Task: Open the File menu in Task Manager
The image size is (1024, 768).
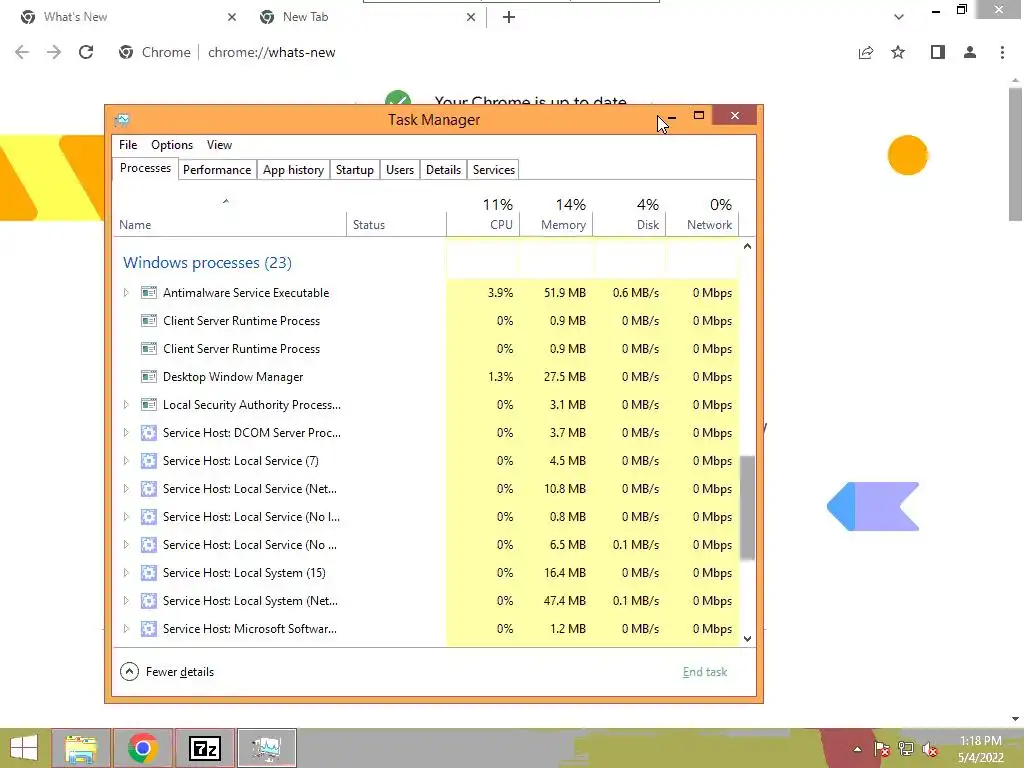Action: [128, 145]
